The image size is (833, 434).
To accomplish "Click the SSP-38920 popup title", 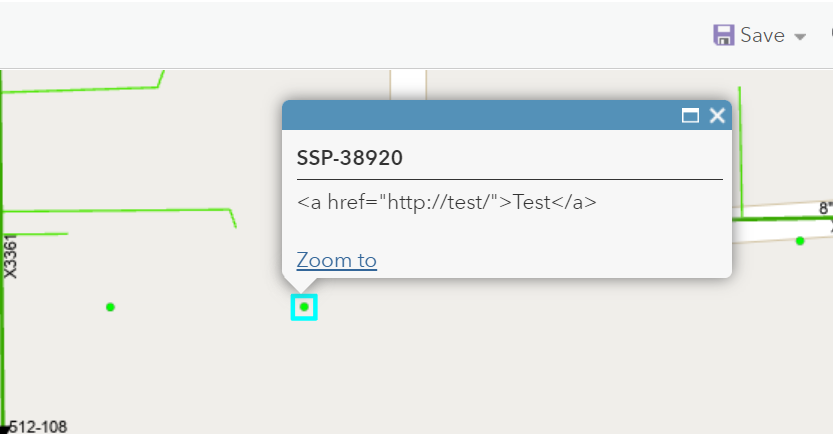I will pyautogui.click(x=350, y=158).
